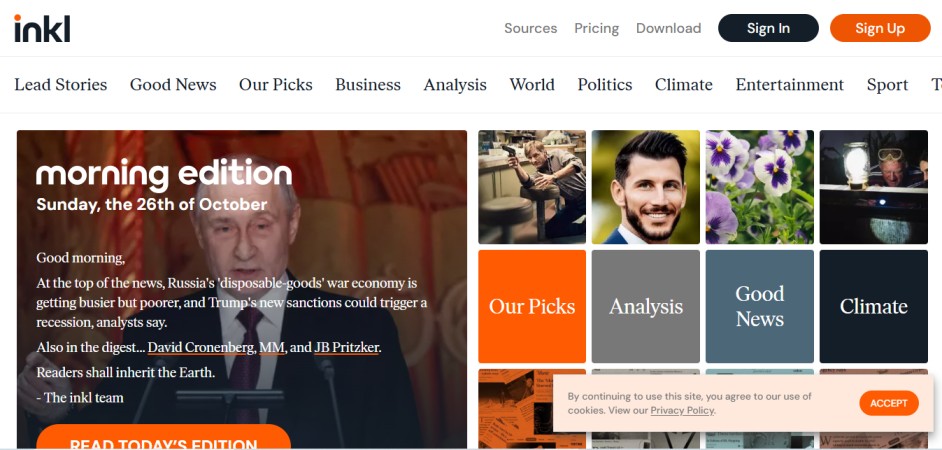Go to the Download link
The height and width of the screenshot is (450, 942).
(x=669, y=28)
